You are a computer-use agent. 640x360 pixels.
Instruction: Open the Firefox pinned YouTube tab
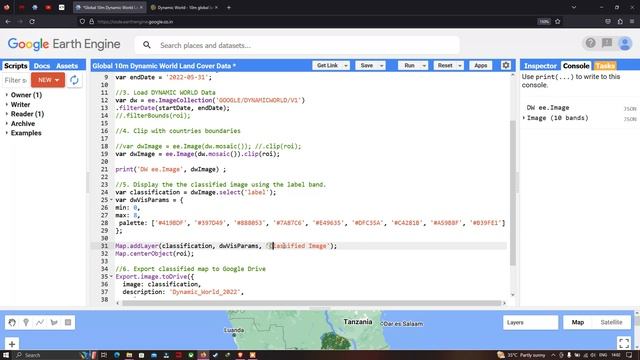(x=48, y=7)
